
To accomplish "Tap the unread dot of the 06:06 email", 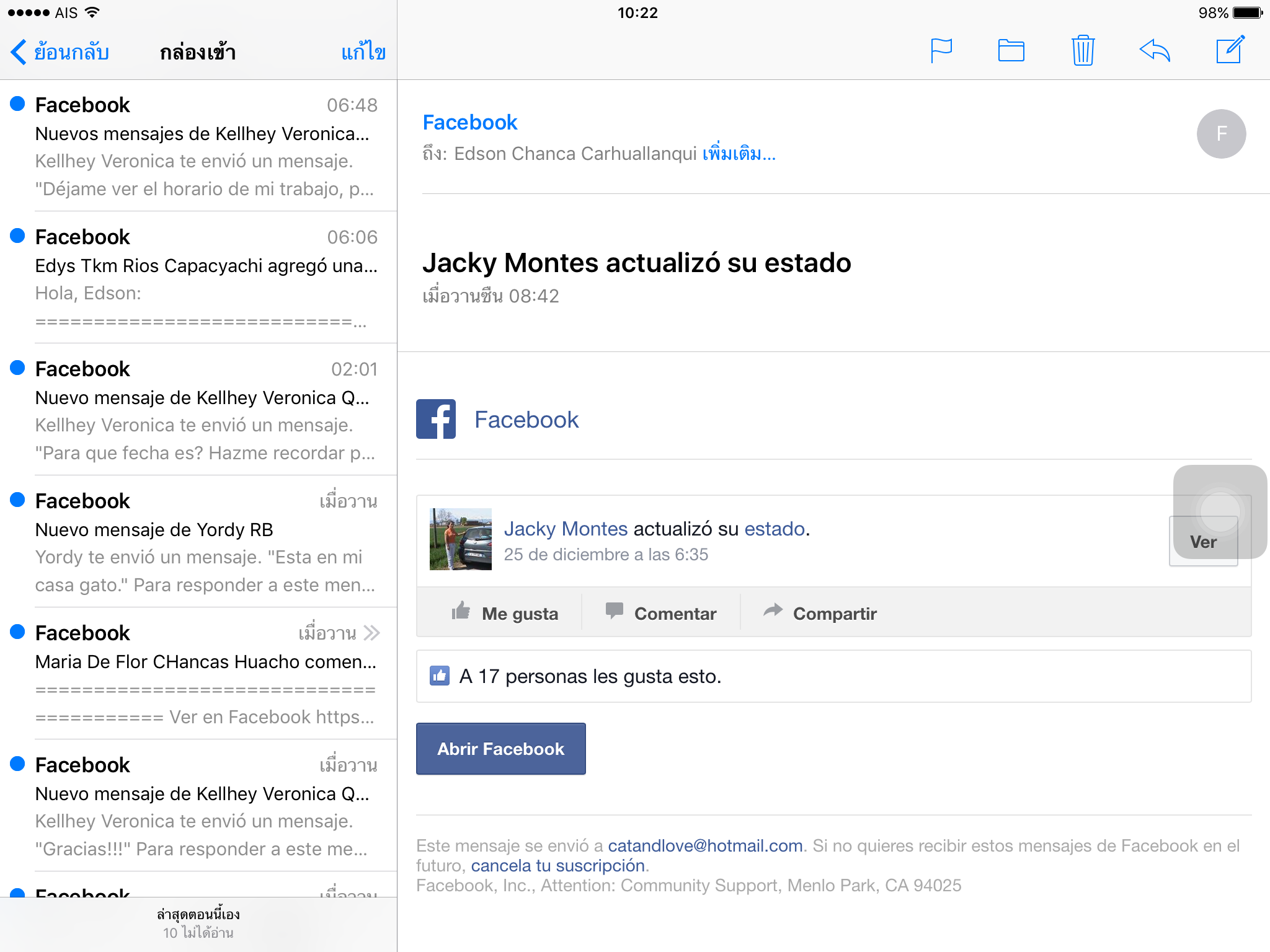I will (x=17, y=236).
